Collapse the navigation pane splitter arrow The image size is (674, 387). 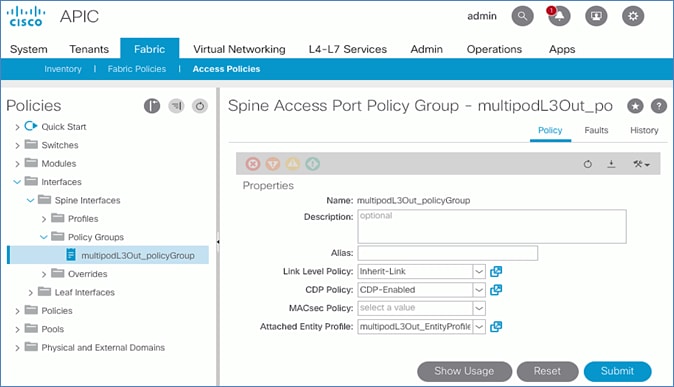[x=218, y=242]
